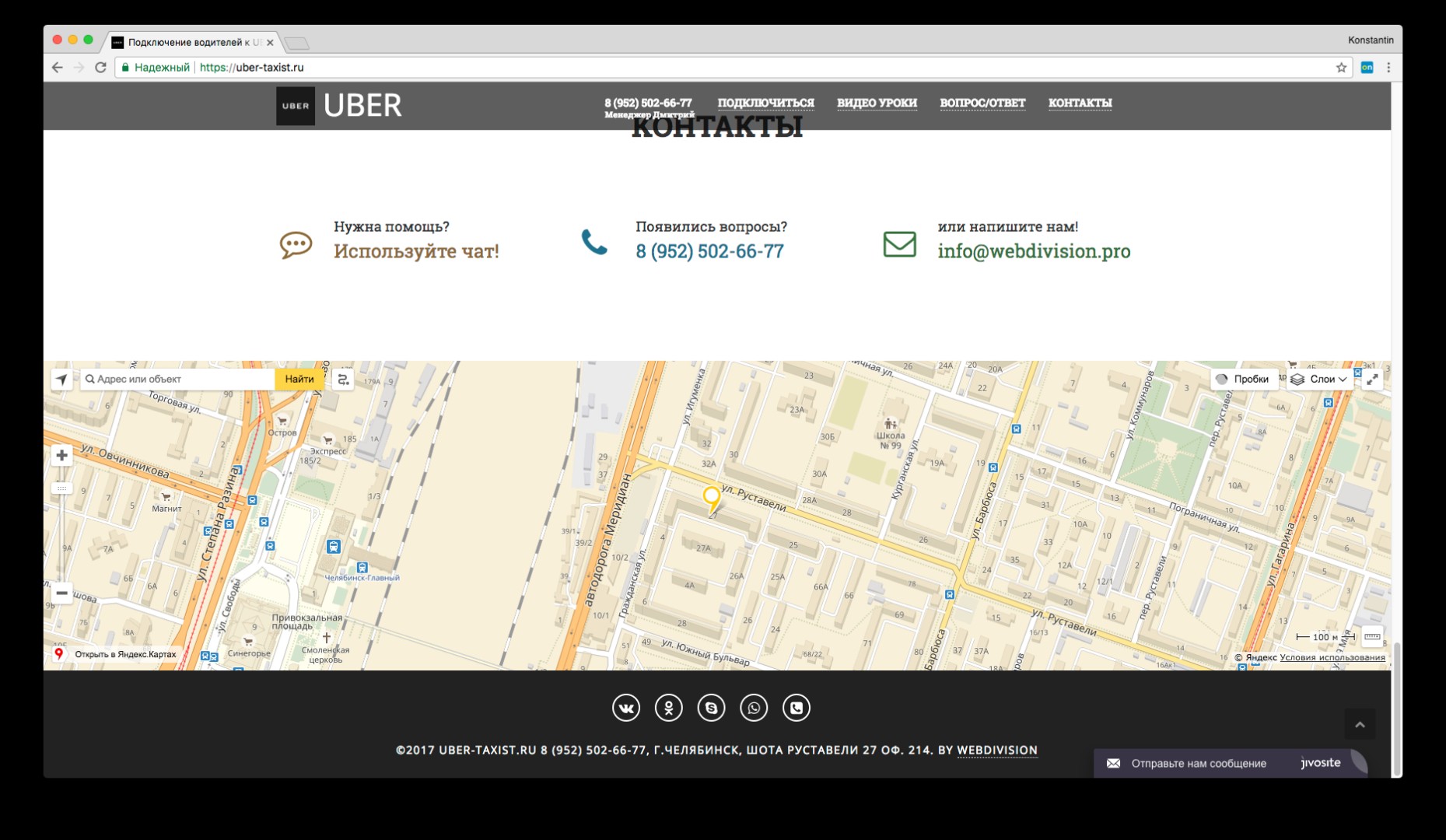Open the ВИДЕО УРОКИ menu item
Image resolution: width=1446 pixels, height=840 pixels.
point(877,103)
